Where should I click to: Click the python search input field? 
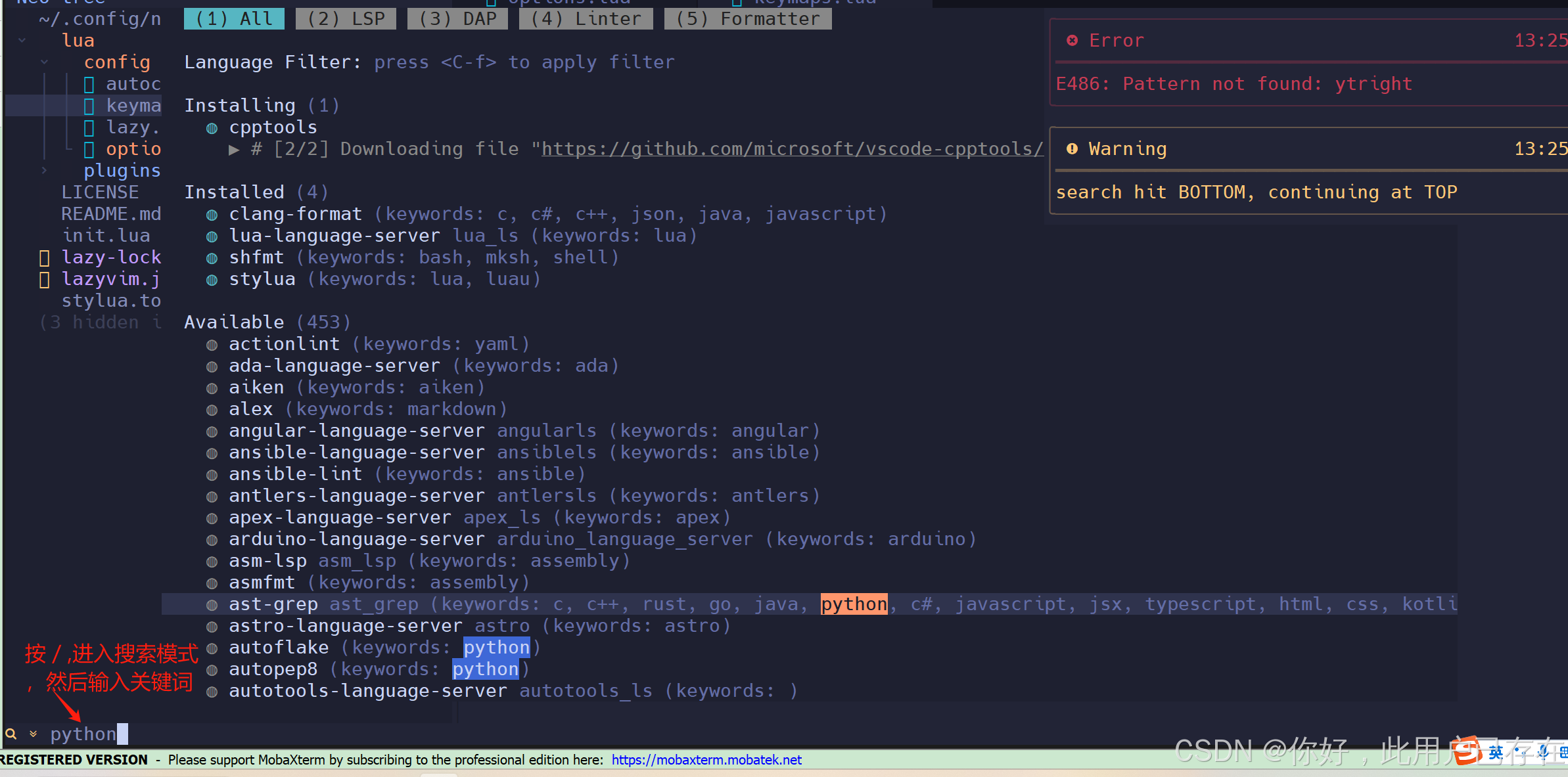coord(83,734)
